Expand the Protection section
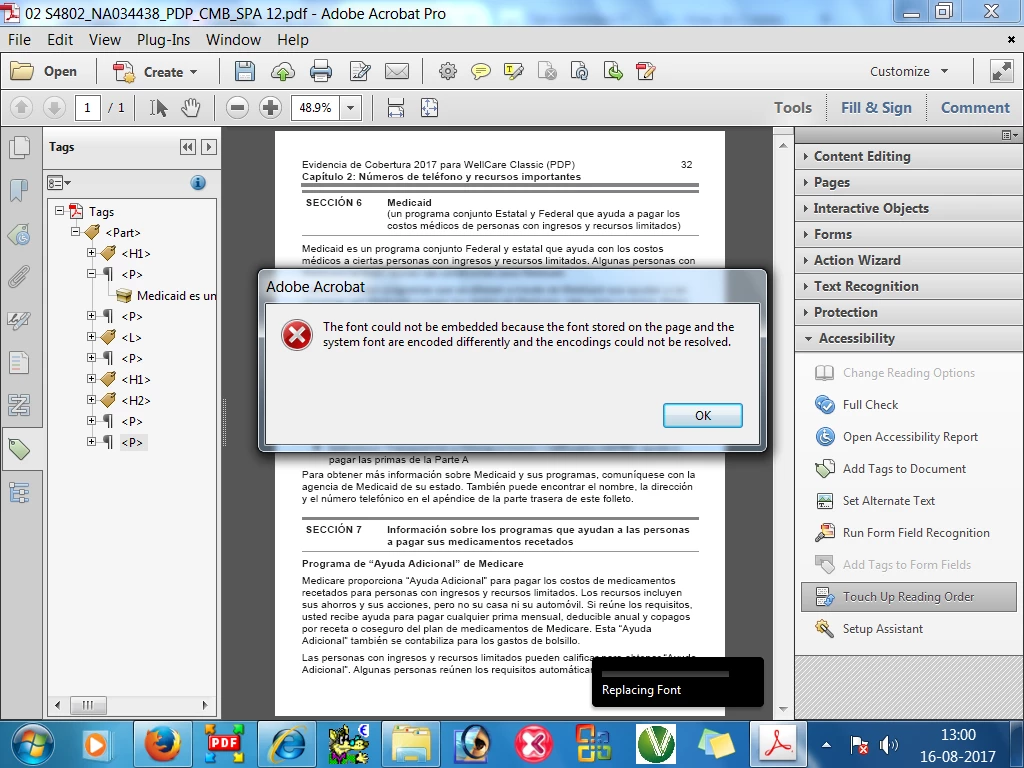The width and height of the screenshot is (1024, 768). point(908,312)
